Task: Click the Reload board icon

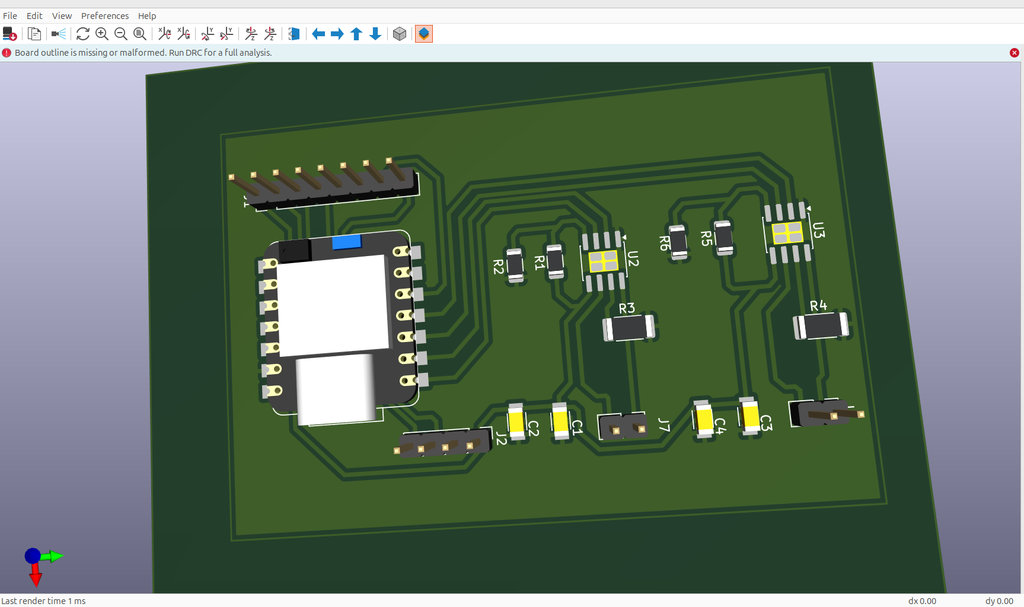Action: click(x=9, y=33)
